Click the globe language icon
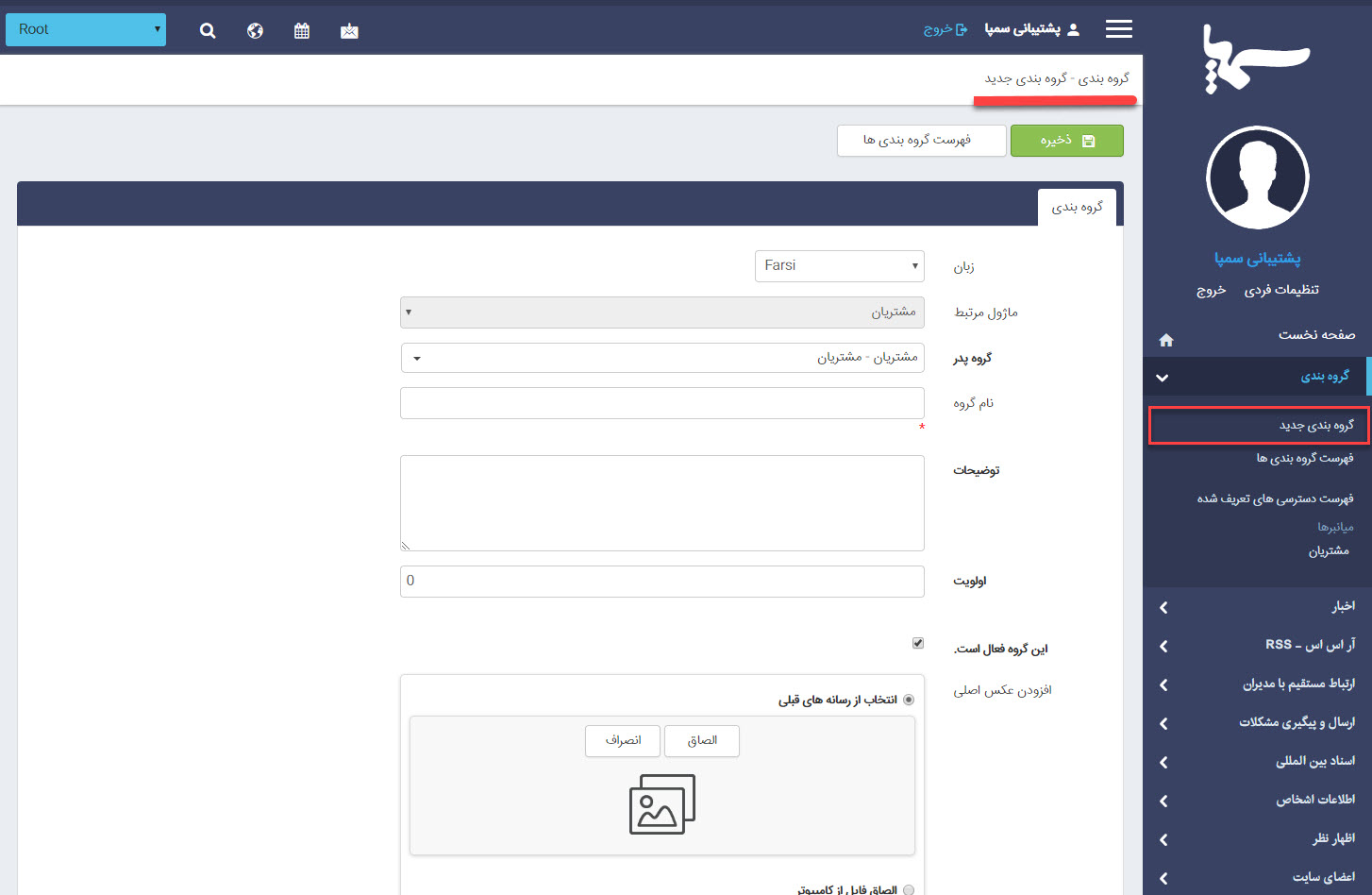Viewport: 1372px width, 895px height. click(254, 29)
